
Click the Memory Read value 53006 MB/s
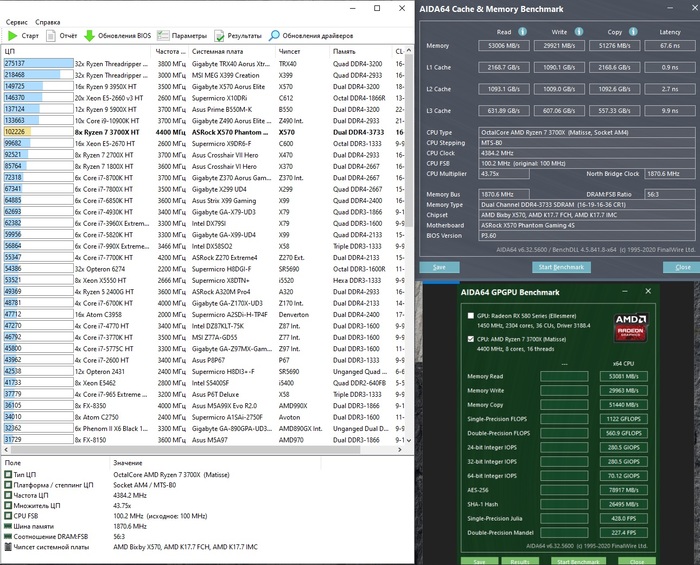(x=504, y=46)
